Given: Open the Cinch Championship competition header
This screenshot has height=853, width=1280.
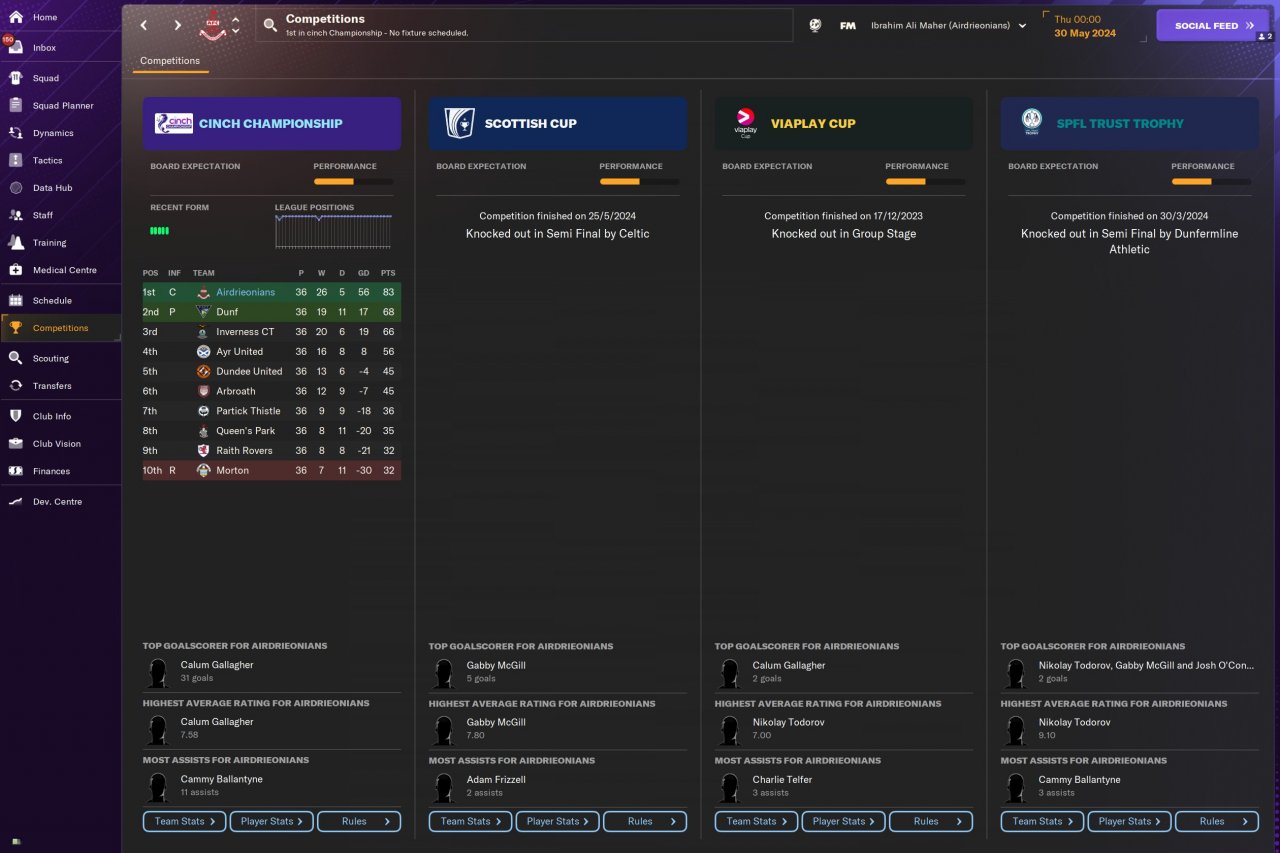Looking at the screenshot, I should pyautogui.click(x=272, y=124).
